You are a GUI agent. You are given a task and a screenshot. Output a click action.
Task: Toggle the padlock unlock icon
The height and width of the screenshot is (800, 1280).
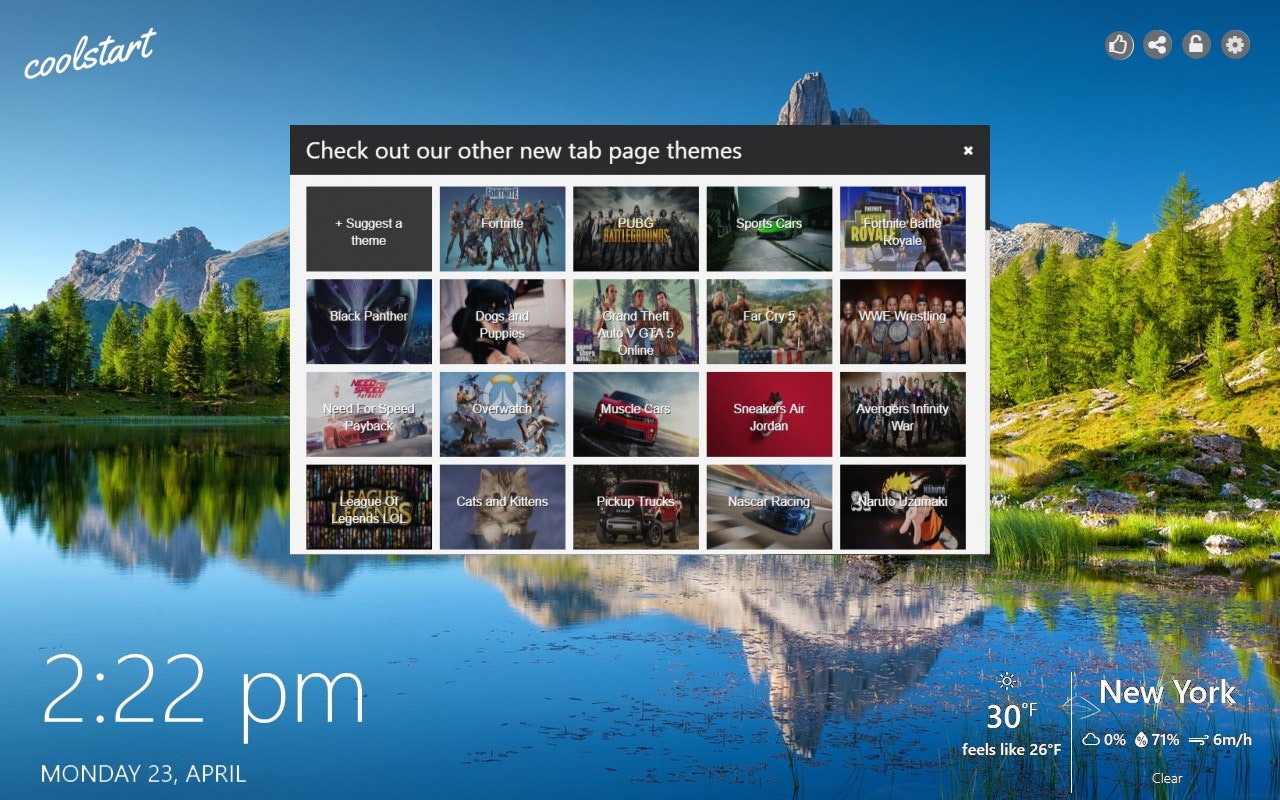click(x=1197, y=44)
